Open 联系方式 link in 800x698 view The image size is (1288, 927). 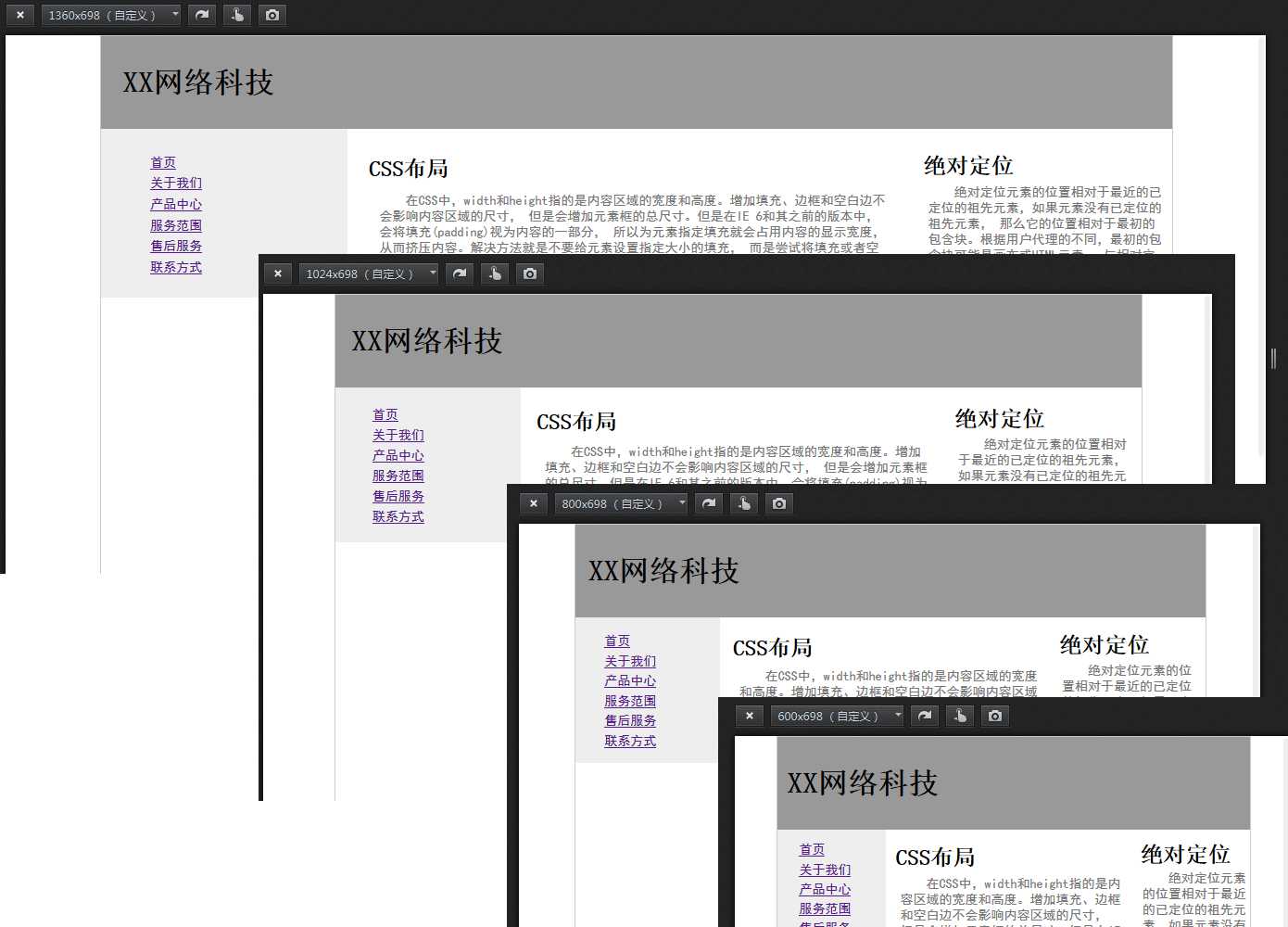tap(630, 741)
